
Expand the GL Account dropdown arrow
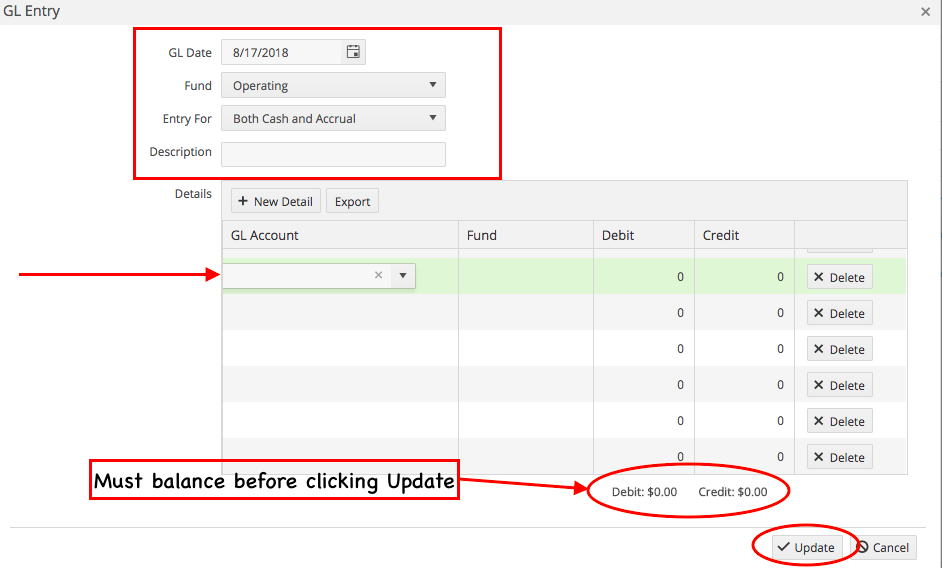(x=403, y=275)
